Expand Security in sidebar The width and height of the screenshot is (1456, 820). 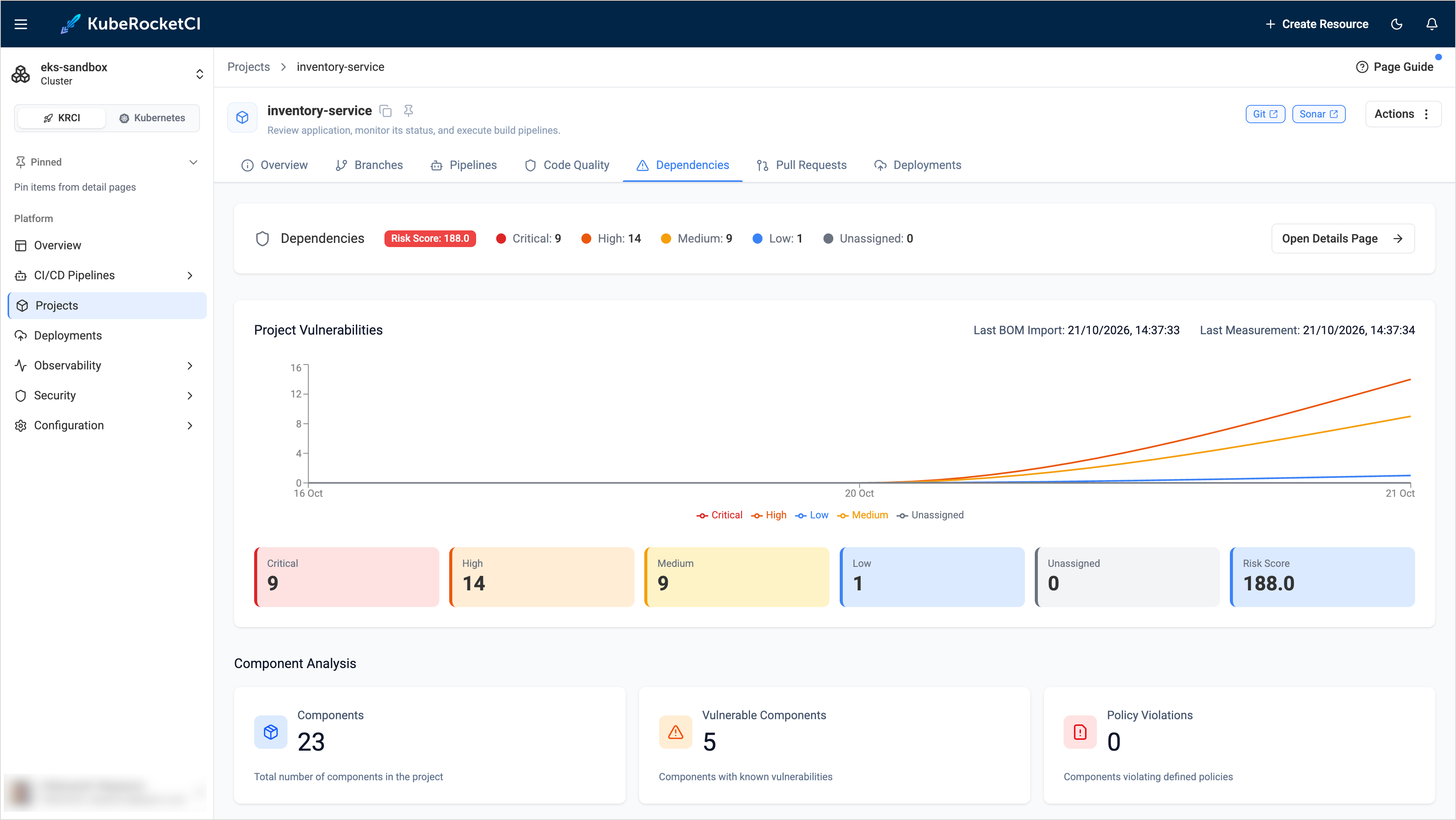(x=190, y=396)
